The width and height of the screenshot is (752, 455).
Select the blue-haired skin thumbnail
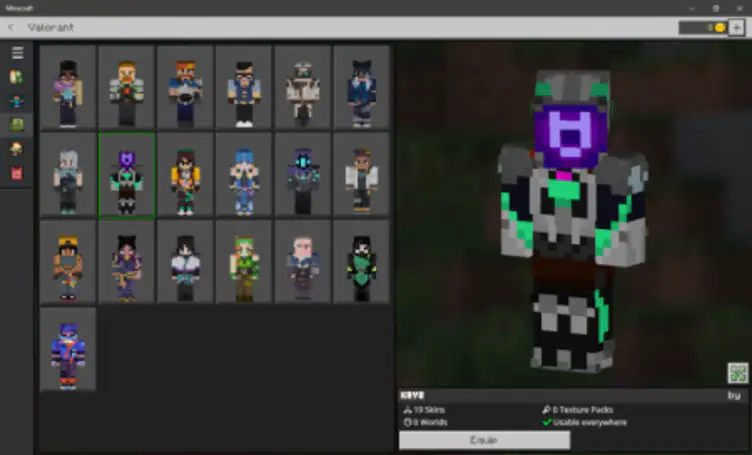click(x=244, y=175)
